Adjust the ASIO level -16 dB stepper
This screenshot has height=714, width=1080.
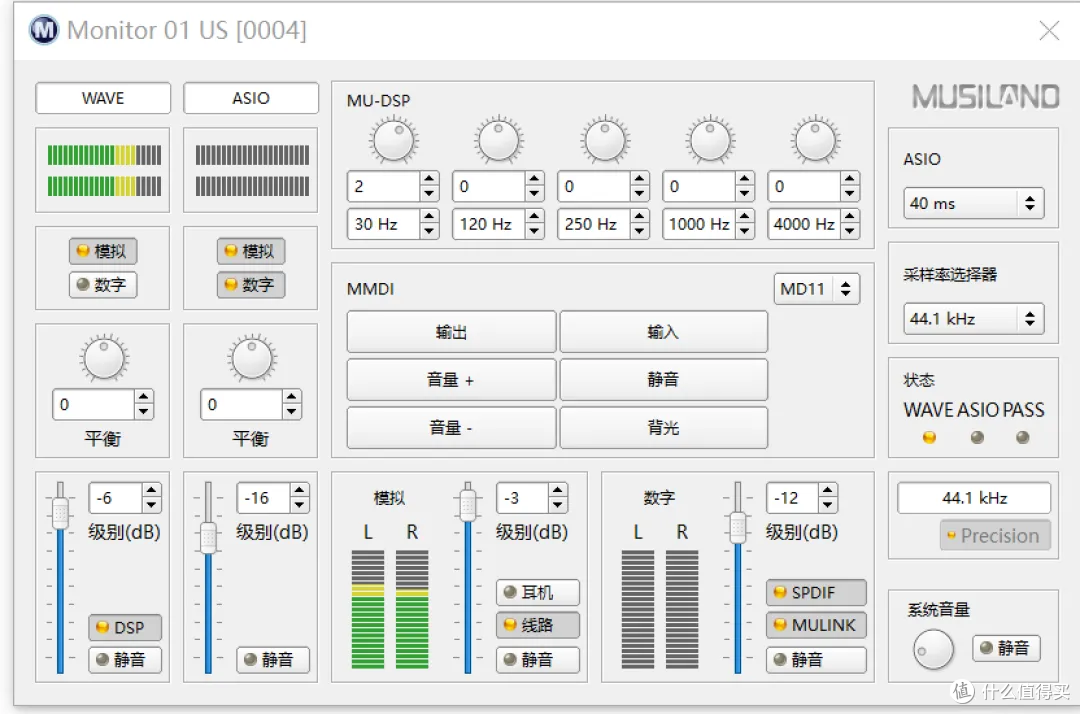coord(300,498)
